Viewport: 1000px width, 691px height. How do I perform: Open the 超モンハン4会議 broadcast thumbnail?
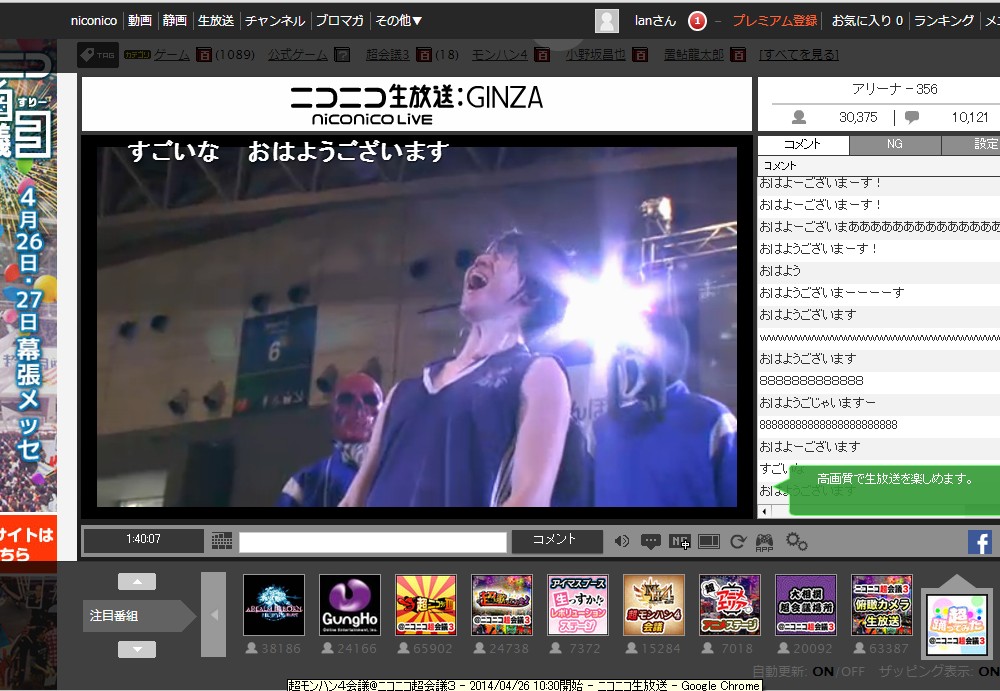click(x=654, y=605)
